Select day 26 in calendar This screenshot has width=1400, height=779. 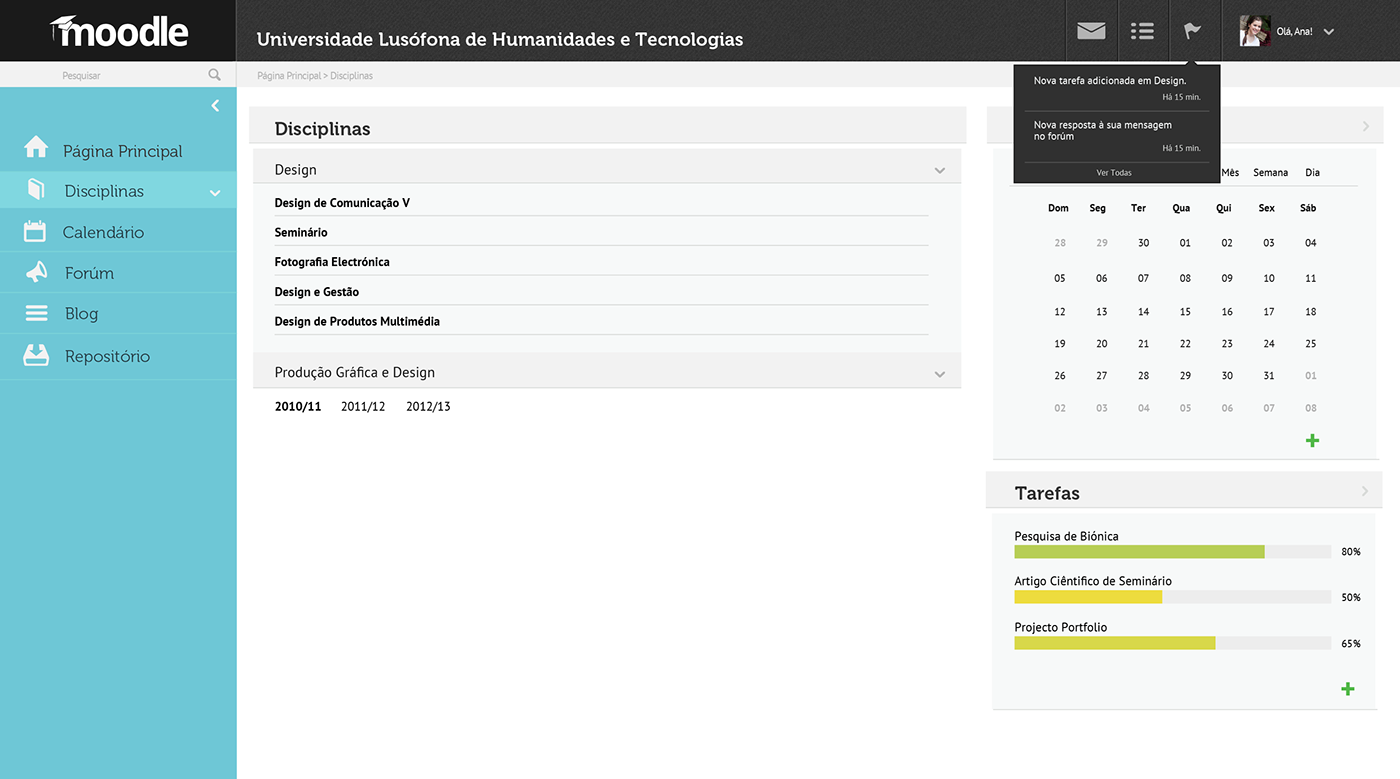pyautogui.click(x=1060, y=376)
